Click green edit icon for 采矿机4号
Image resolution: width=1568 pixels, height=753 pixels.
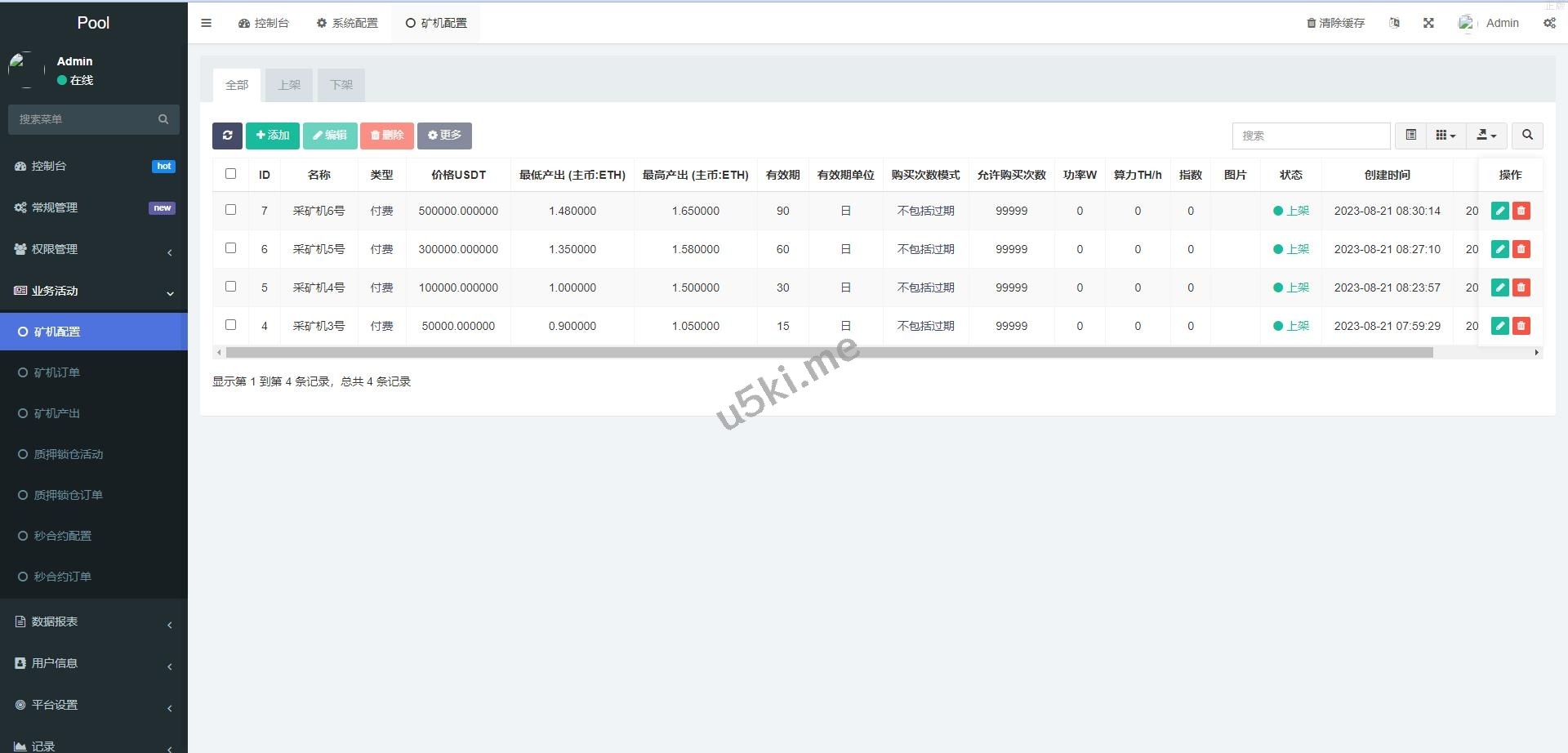point(1499,287)
